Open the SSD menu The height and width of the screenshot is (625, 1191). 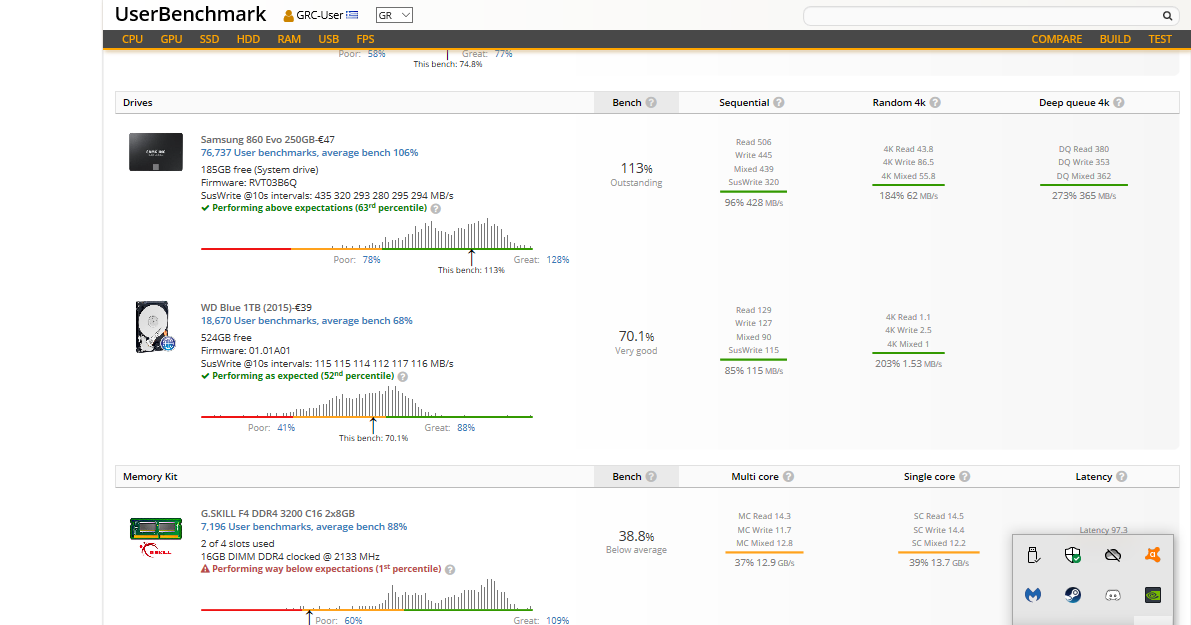tap(209, 39)
